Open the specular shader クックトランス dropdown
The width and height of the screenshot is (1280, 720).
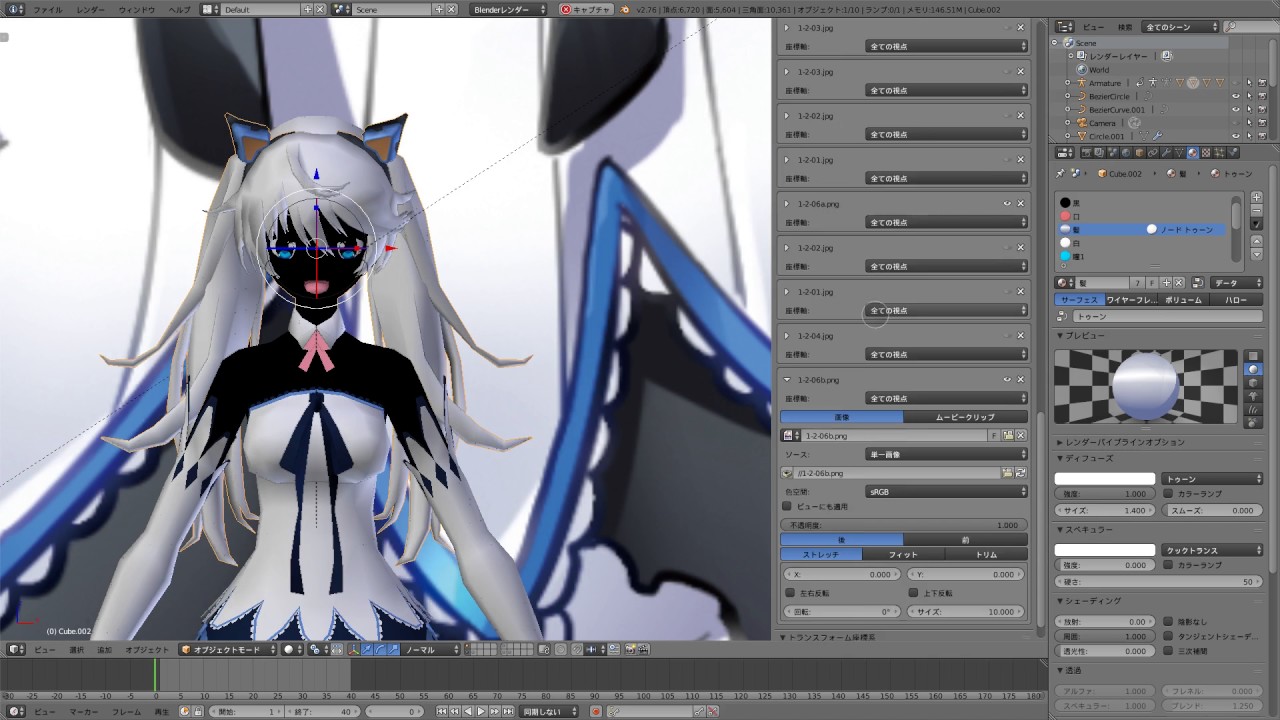1213,550
